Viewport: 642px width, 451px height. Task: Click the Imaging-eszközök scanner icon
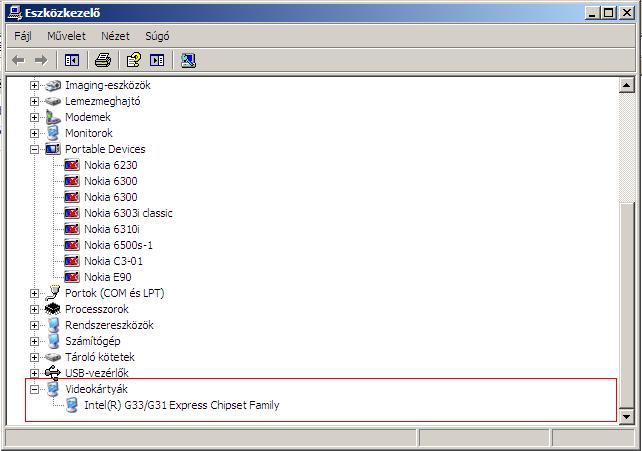[53, 85]
